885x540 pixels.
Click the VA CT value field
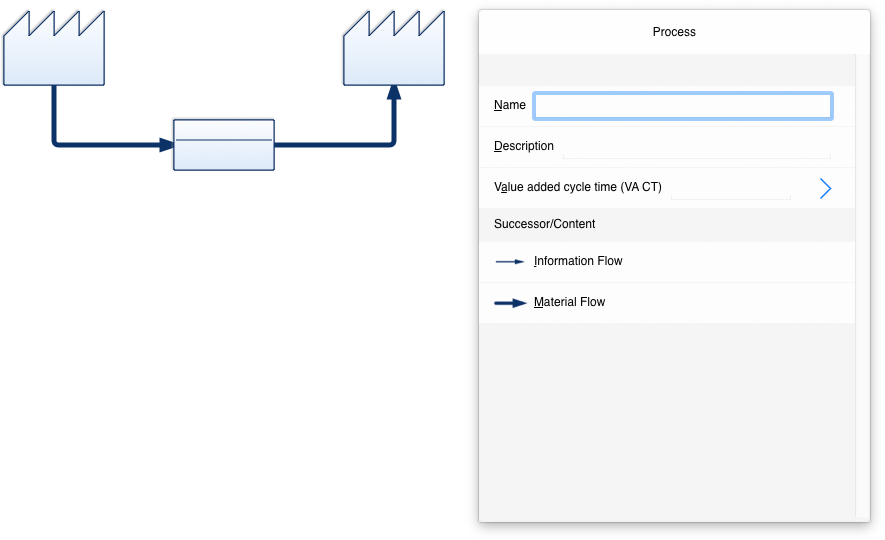[x=731, y=188]
